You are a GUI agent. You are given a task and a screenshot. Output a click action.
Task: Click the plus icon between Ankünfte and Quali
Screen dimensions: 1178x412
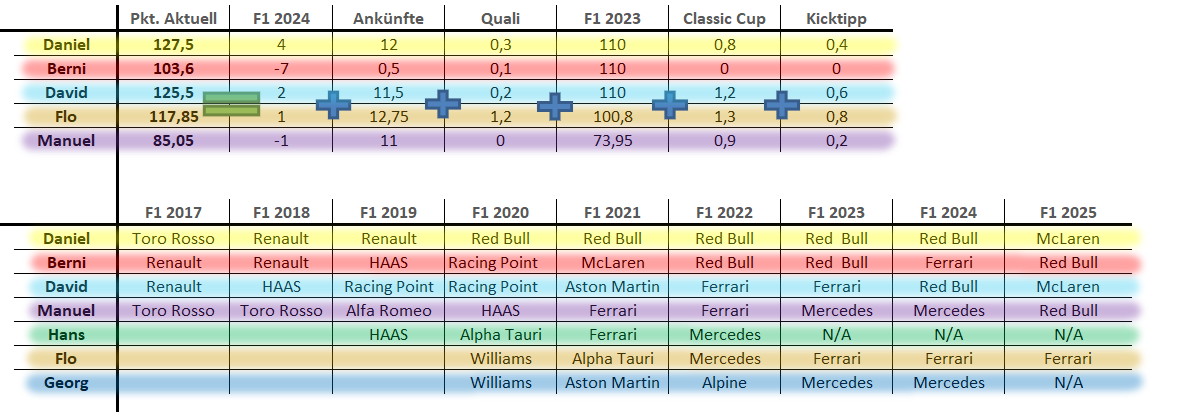point(442,103)
